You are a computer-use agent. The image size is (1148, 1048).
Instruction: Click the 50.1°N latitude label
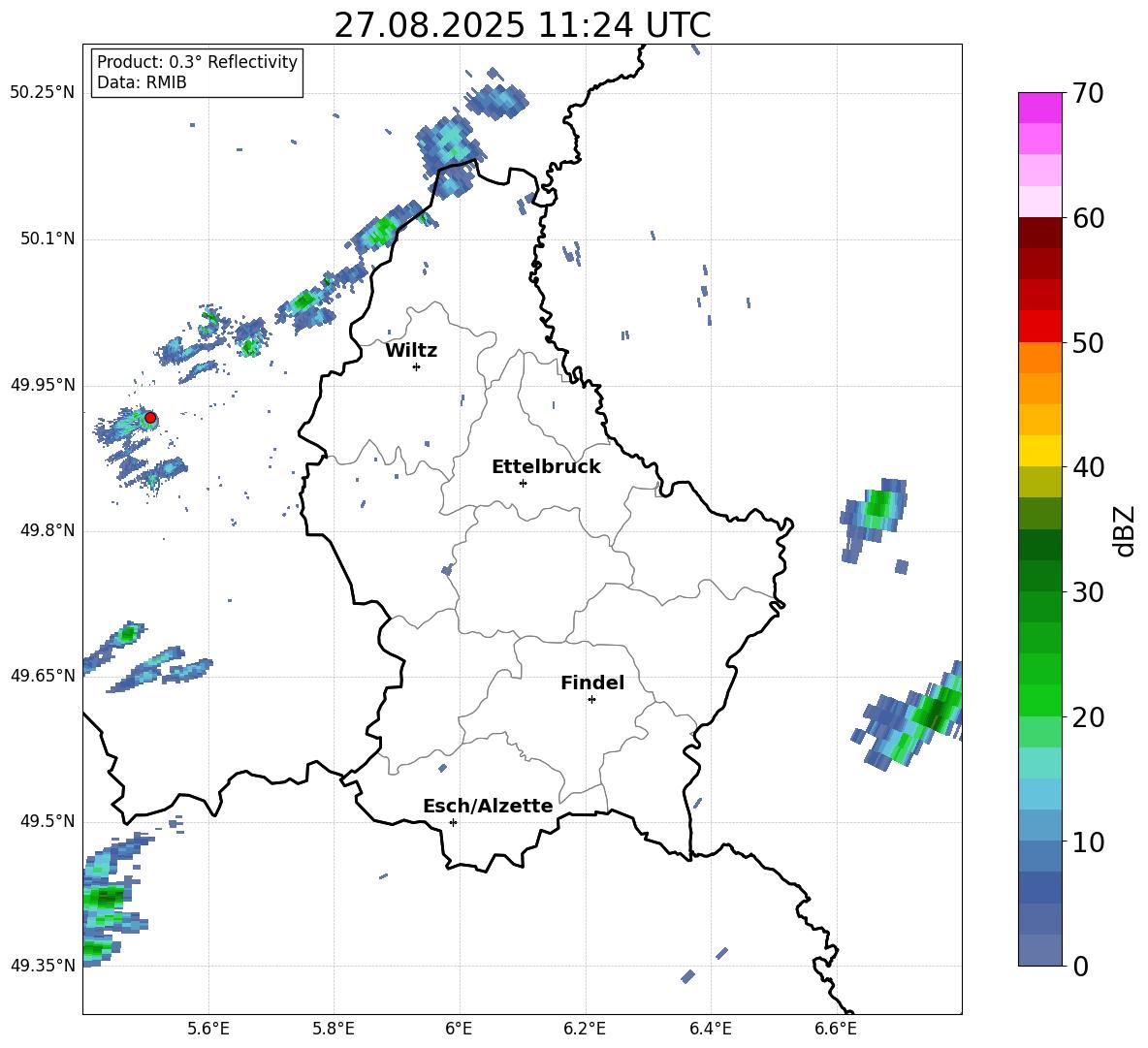point(48,239)
